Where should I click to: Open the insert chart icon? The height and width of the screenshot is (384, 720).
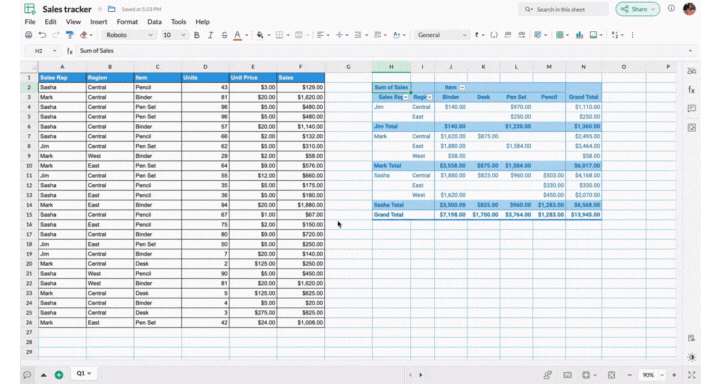(579, 35)
